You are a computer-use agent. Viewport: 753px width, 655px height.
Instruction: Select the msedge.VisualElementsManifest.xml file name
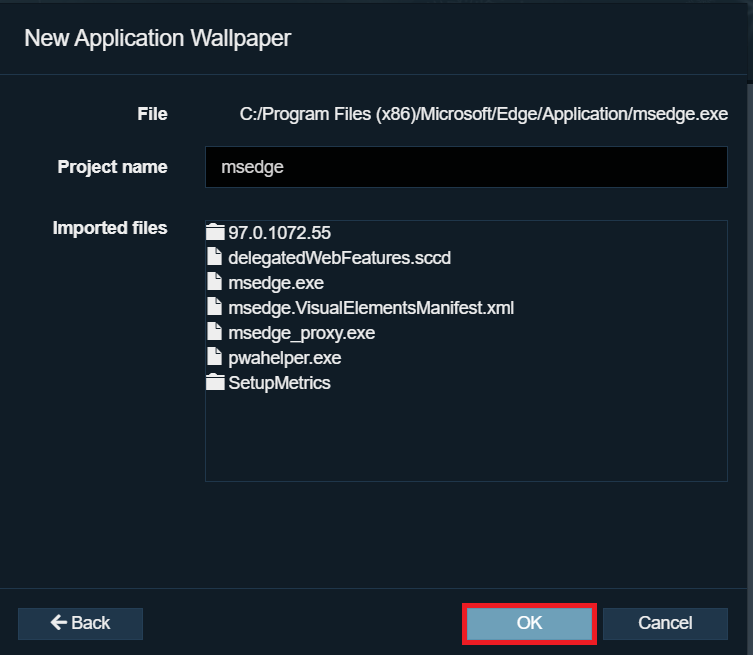pos(371,308)
